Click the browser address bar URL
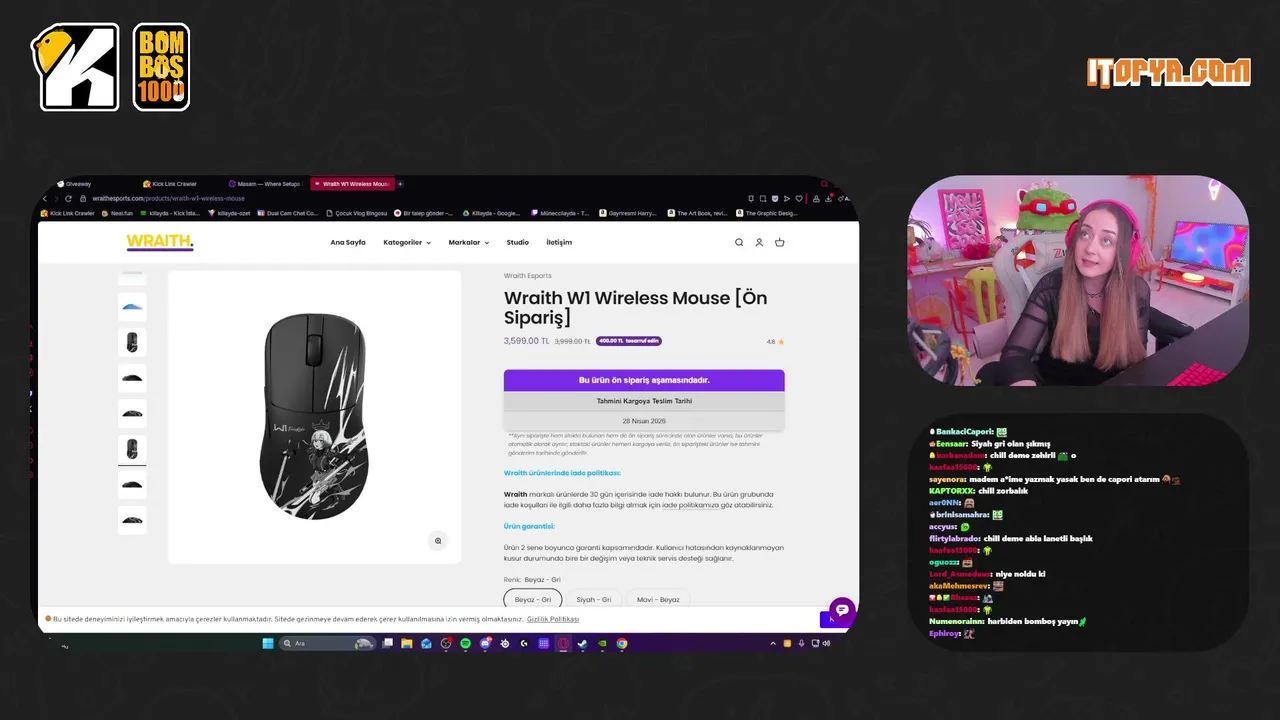Screen dimensions: 1280x720 coord(169,198)
